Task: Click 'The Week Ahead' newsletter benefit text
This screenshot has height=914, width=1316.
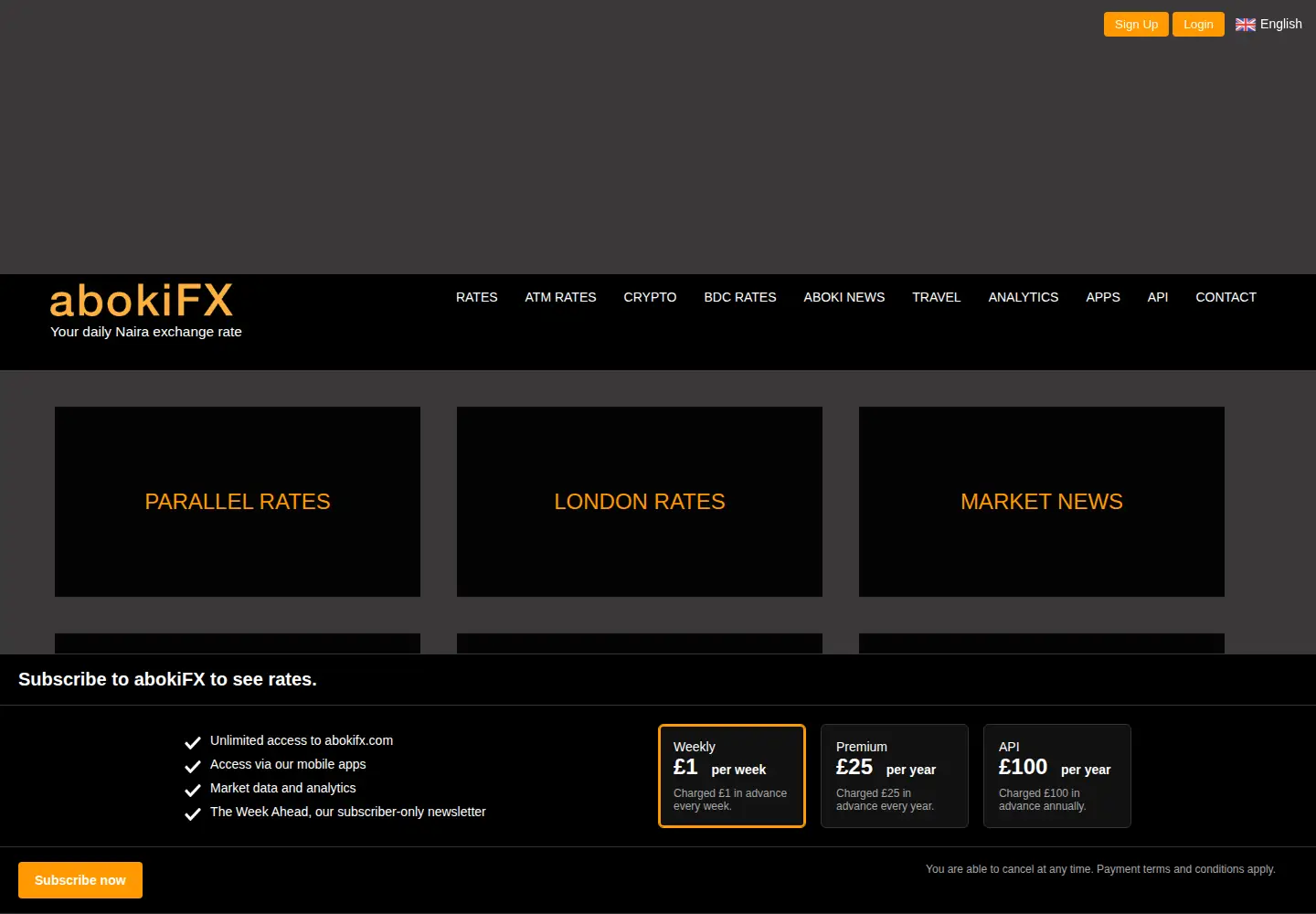Action: coord(348,812)
